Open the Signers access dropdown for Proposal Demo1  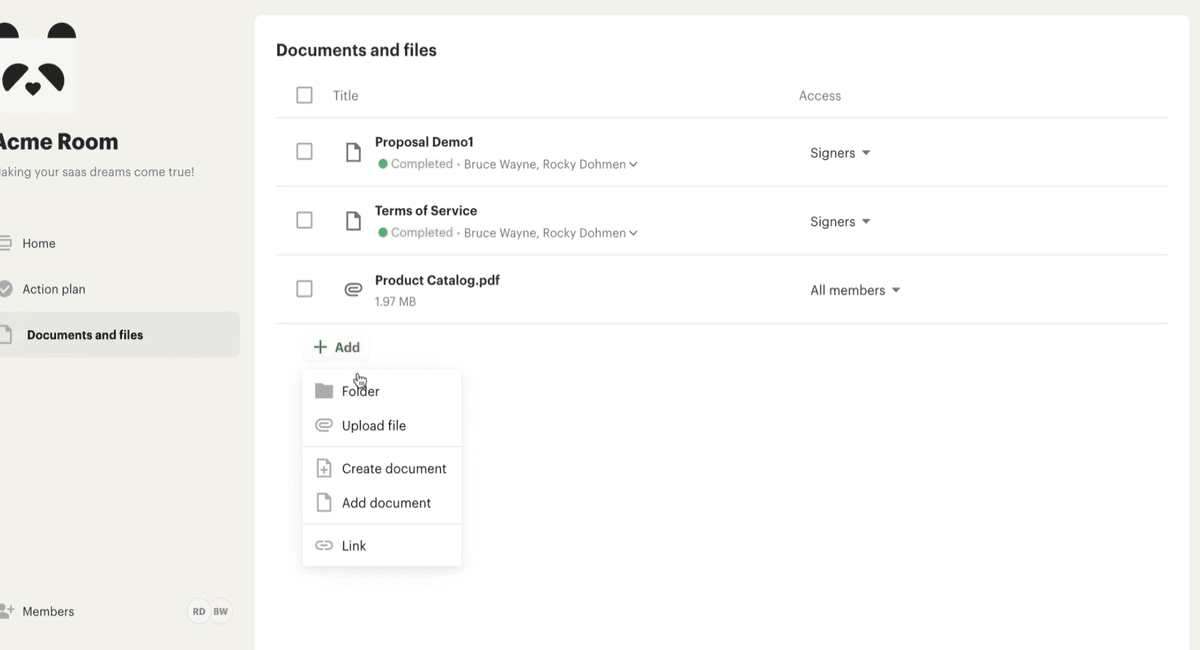tap(840, 153)
